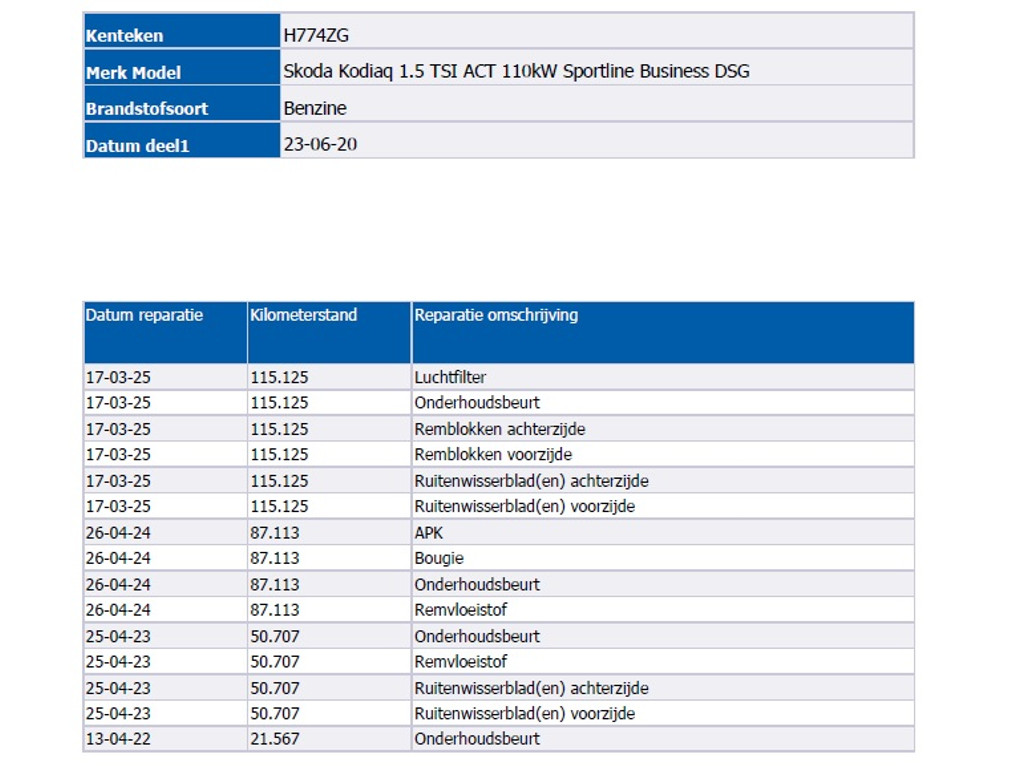Viewport: 1024px width, 768px height.
Task: Select the Skoda Kodiaq model description
Action: point(516,71)
